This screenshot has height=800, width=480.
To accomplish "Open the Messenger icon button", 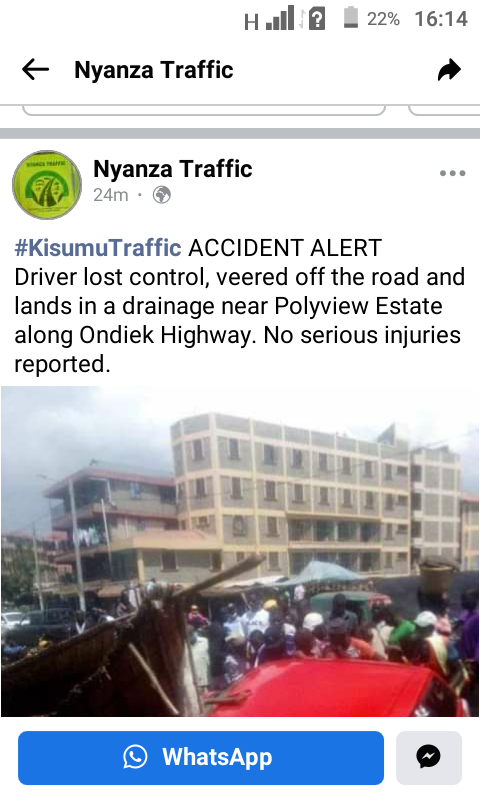I will [428, 757].
